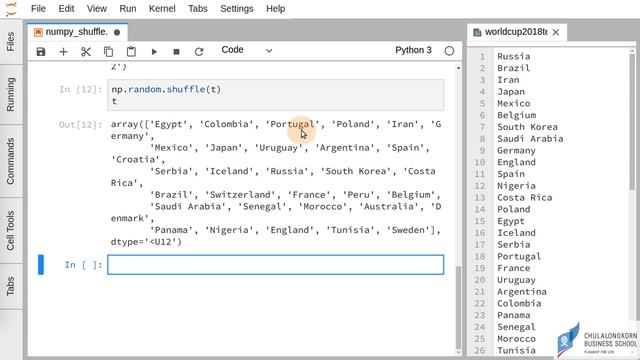Click the text editor vertical scrollbar

point(632,122)
